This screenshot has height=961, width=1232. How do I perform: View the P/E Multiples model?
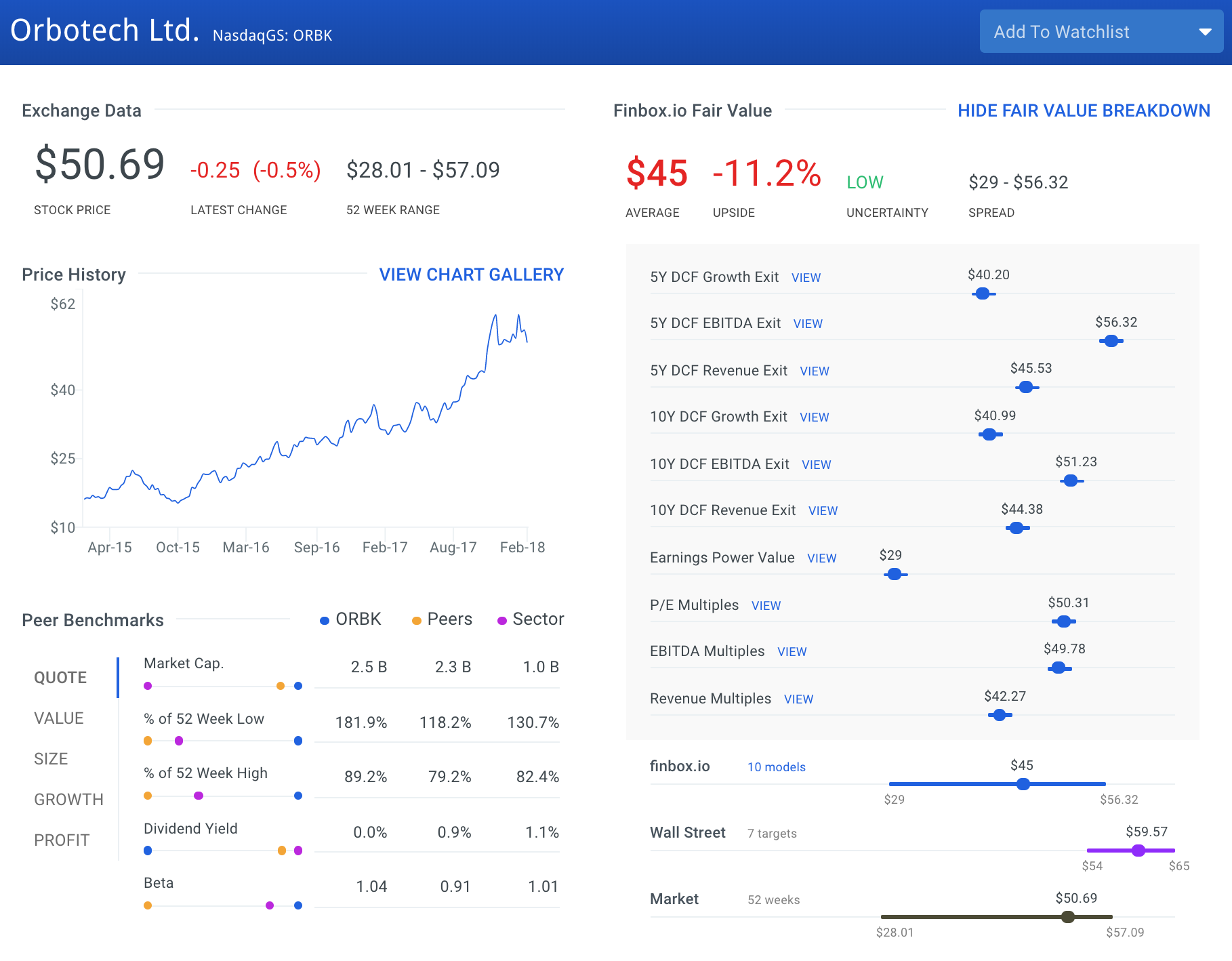[766, 606]
